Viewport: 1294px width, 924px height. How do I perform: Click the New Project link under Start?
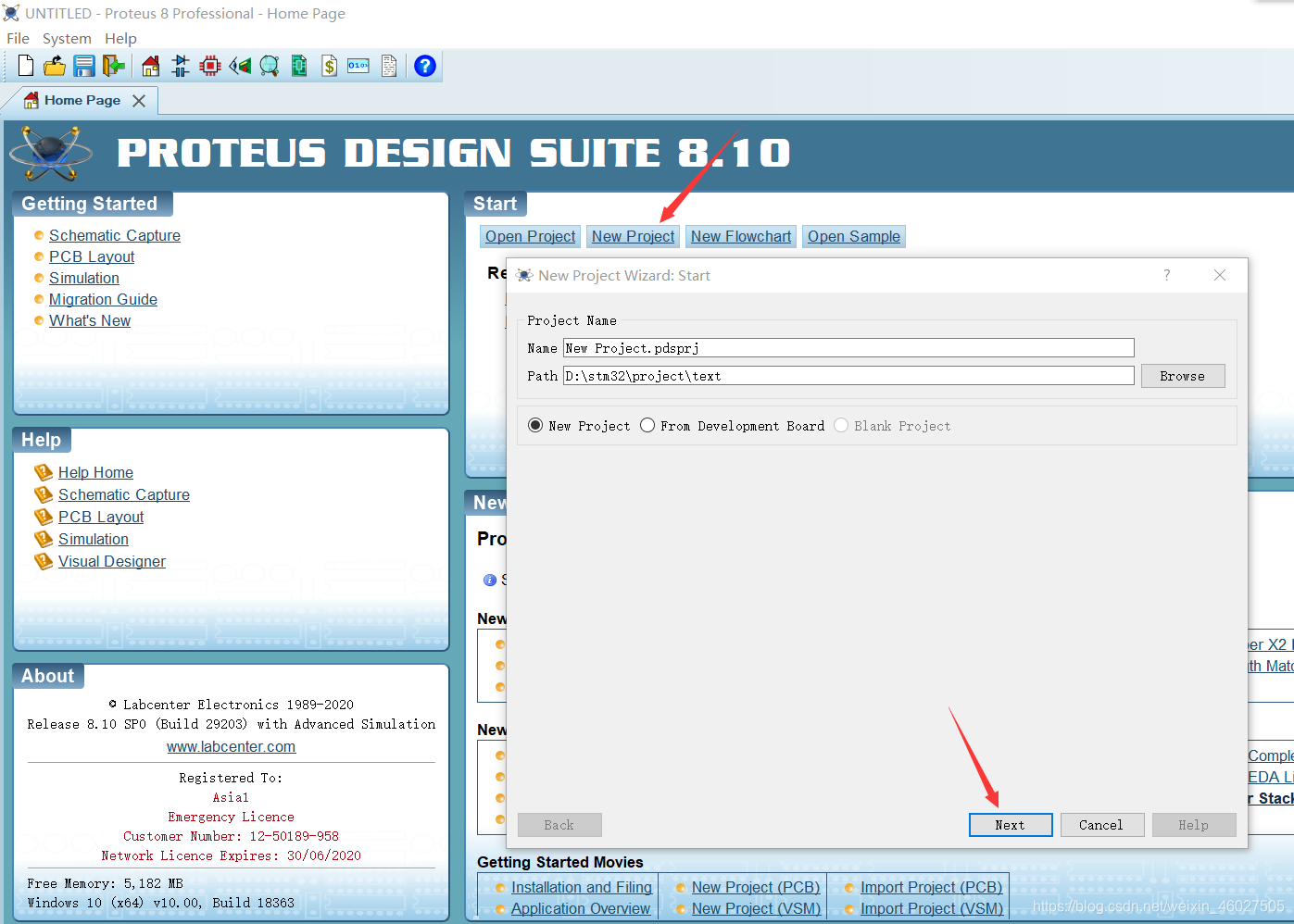pos(634,236)
